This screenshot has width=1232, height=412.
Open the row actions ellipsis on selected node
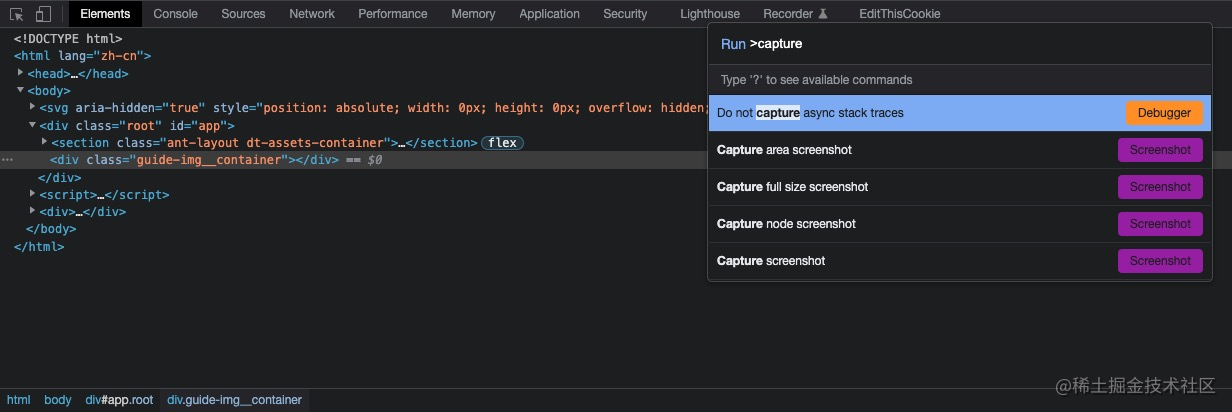pyautogui.click(x=7, y=160)
